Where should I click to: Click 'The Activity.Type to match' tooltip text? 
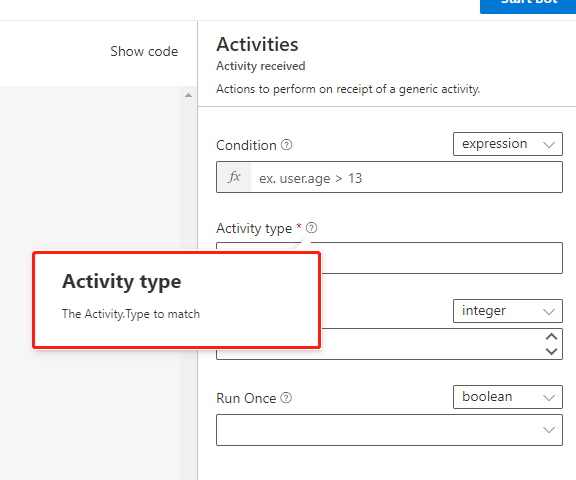tap(131, 314)
